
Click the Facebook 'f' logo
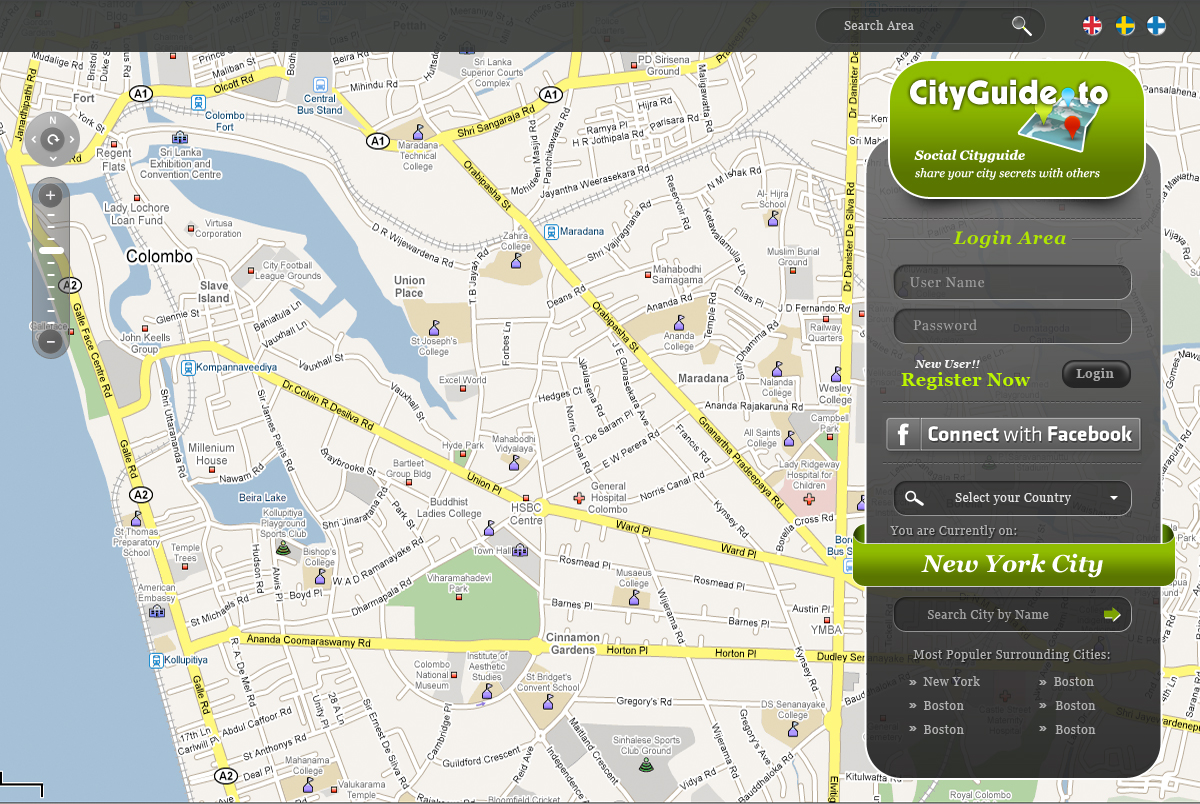pyautogui.click(x=903, y=434)
